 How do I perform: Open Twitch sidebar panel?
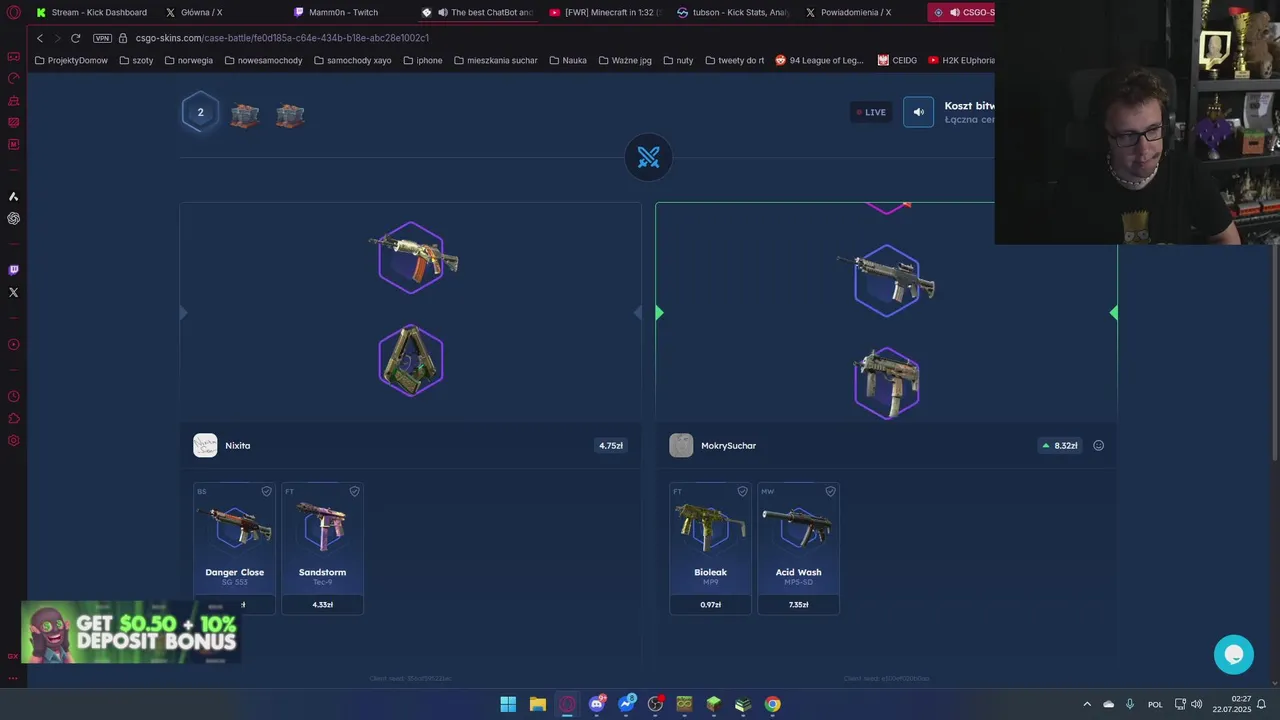click(13, 270)
